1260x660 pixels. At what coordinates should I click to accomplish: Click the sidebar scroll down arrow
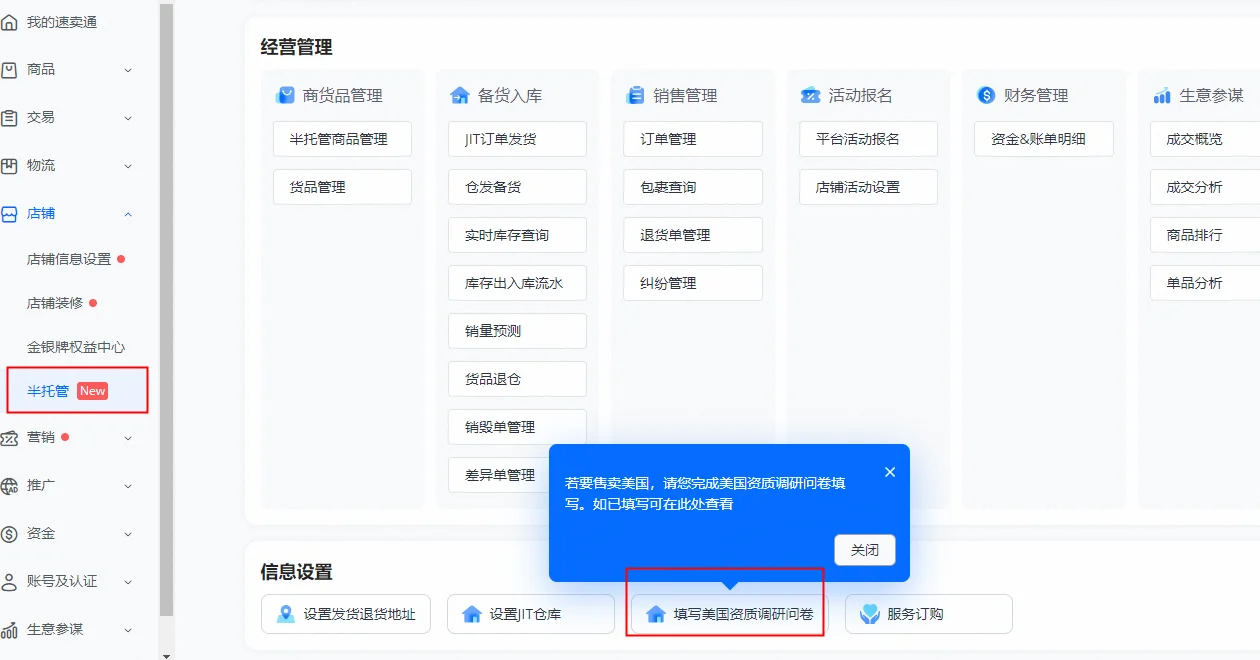[166, 655]
